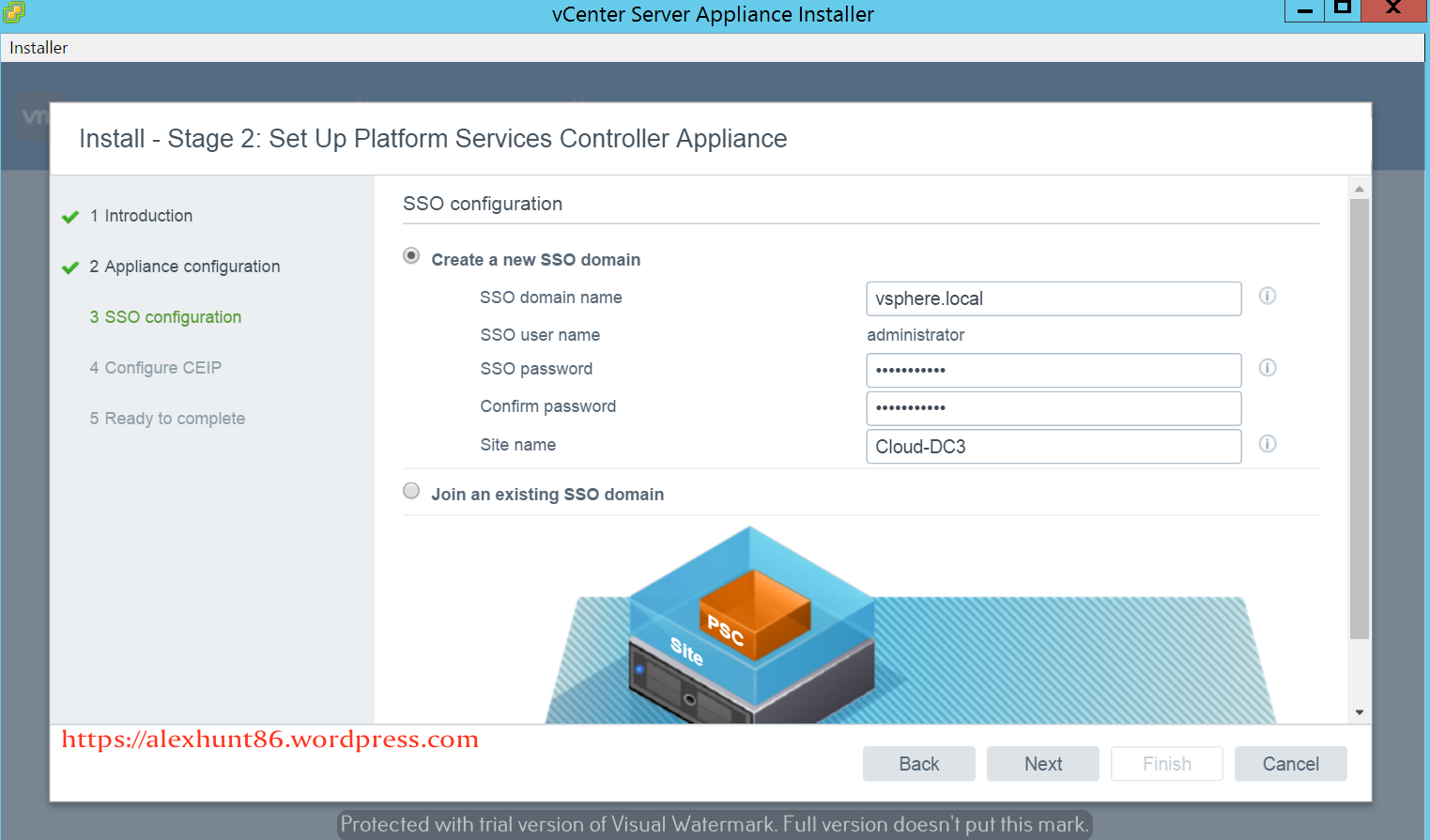Click the info icon beside SSO password

(1267, 368)
